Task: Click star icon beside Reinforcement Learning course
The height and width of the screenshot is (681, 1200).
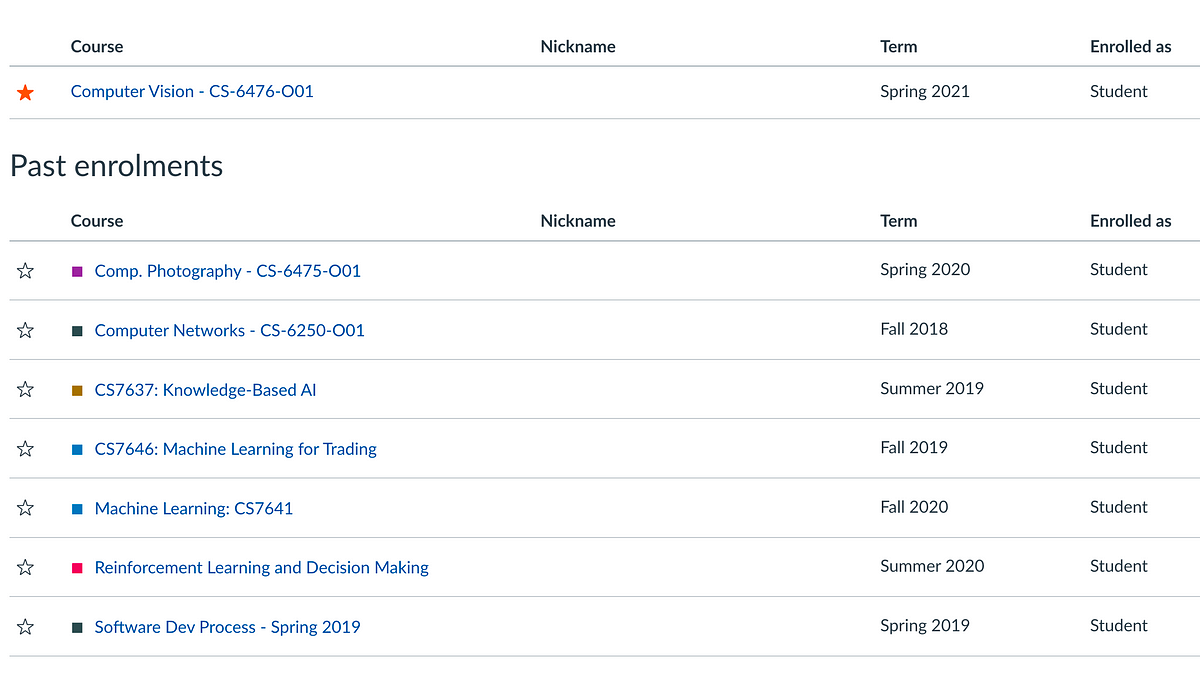Action: point(25,567)
